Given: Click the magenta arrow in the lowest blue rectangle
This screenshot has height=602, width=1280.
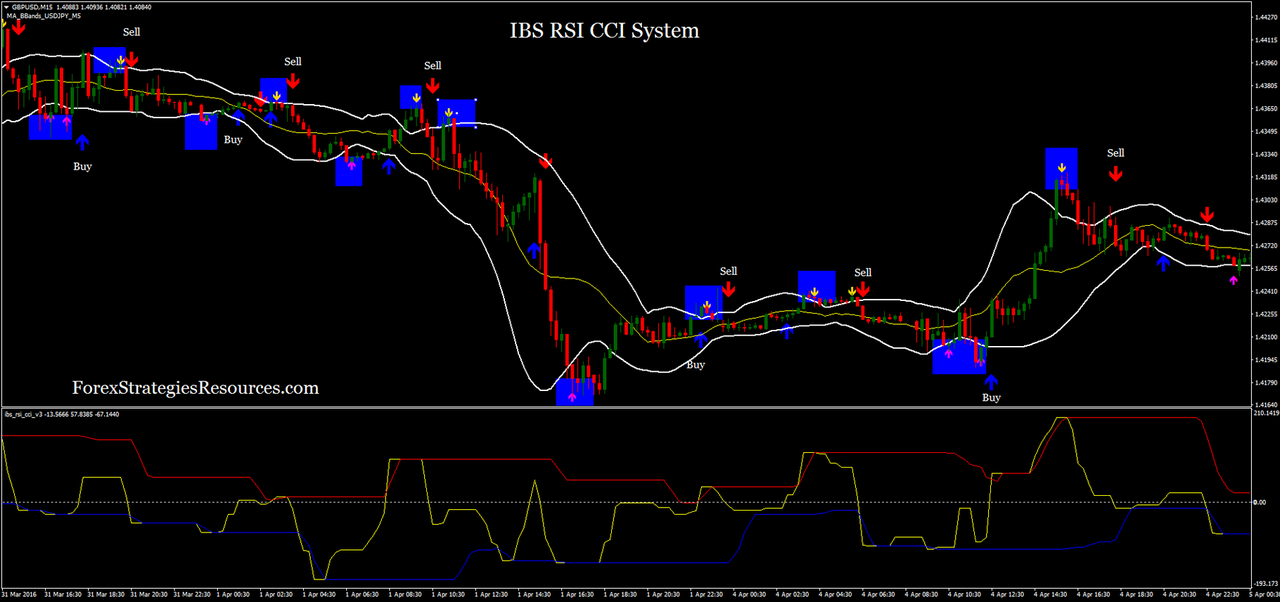Looking at the screenshot, I should point(573,396).
